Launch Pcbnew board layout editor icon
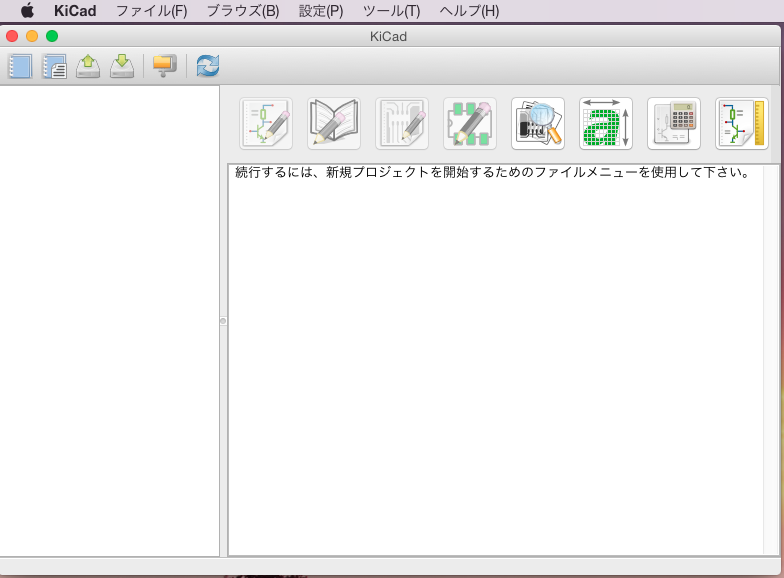The width and height of the screenshot is (784, 578). pos(402,124)
